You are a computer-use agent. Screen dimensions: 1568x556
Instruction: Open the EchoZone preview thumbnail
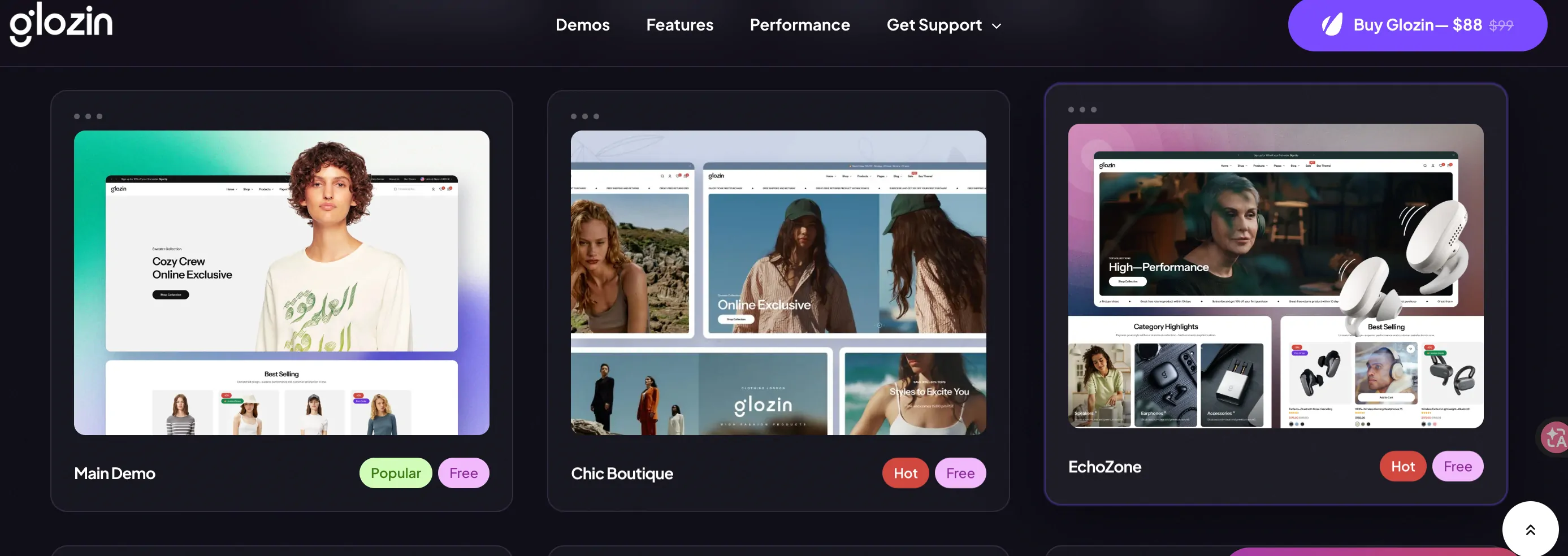[1275, 276]
